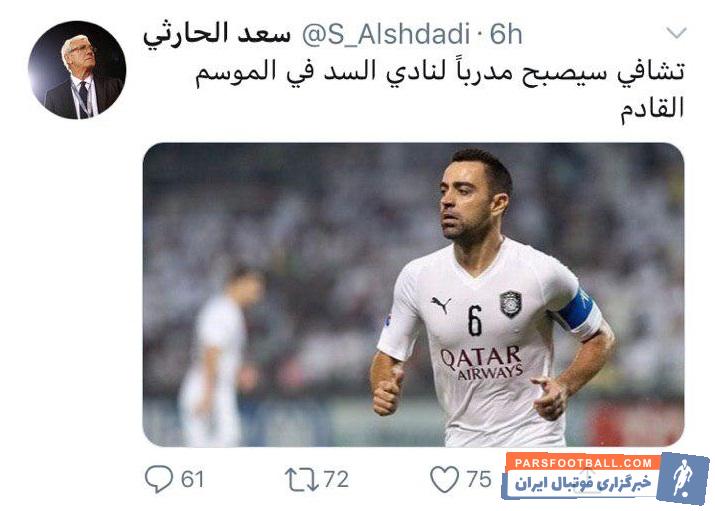Click the PARSFOOTBALL.COM orange watermark label
The width and height of the screenshot is (715, 511).
click(x=583, y=463)
